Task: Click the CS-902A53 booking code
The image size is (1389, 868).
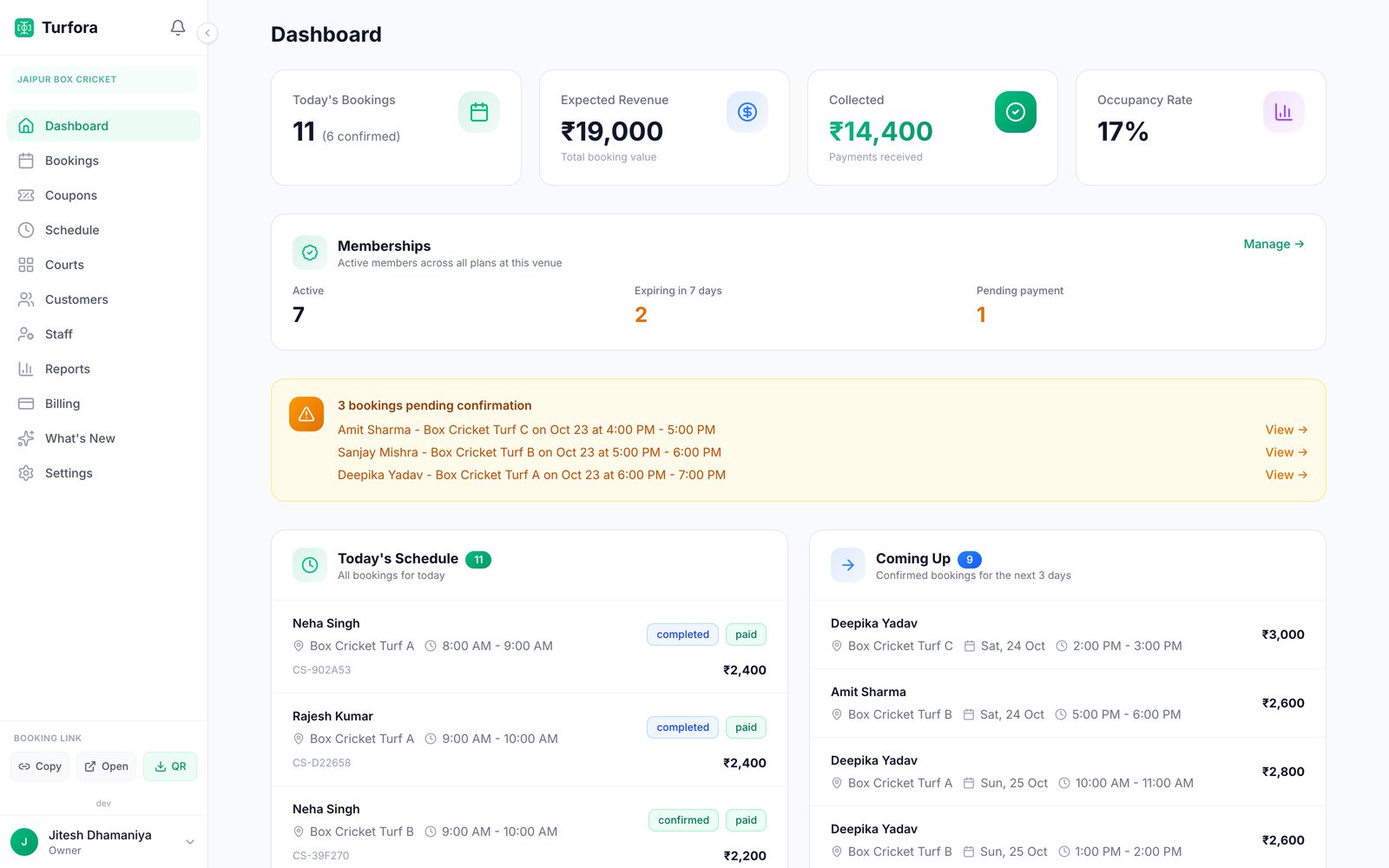Action: tap(321, 670)
